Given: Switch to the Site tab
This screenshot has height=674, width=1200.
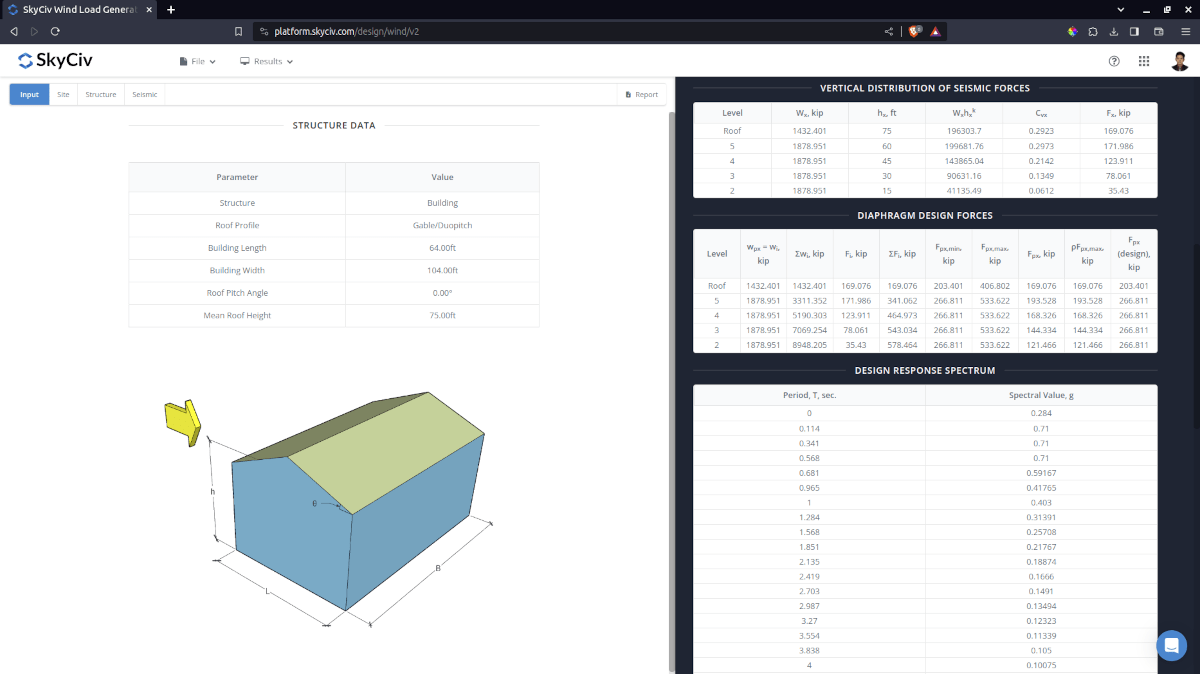Looking at the screenshot, I should point(63,95).
